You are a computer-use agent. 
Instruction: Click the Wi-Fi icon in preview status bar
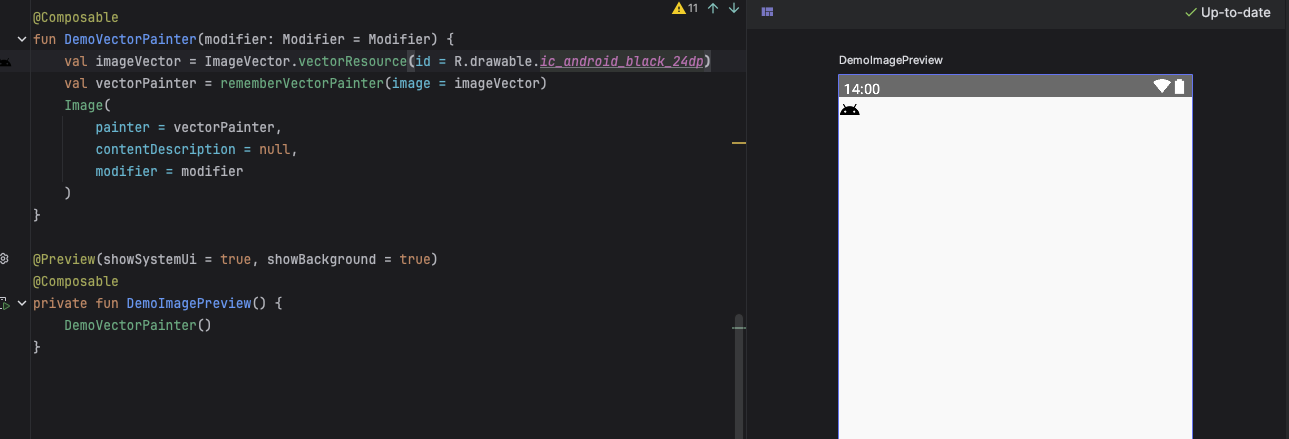[1161, 87]
